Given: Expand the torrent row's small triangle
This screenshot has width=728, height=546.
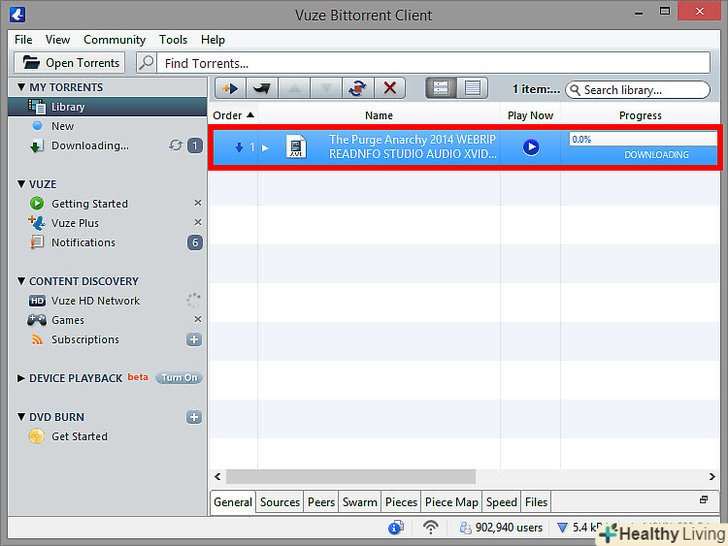Looking at the screenshot, I should coord(265,148).
